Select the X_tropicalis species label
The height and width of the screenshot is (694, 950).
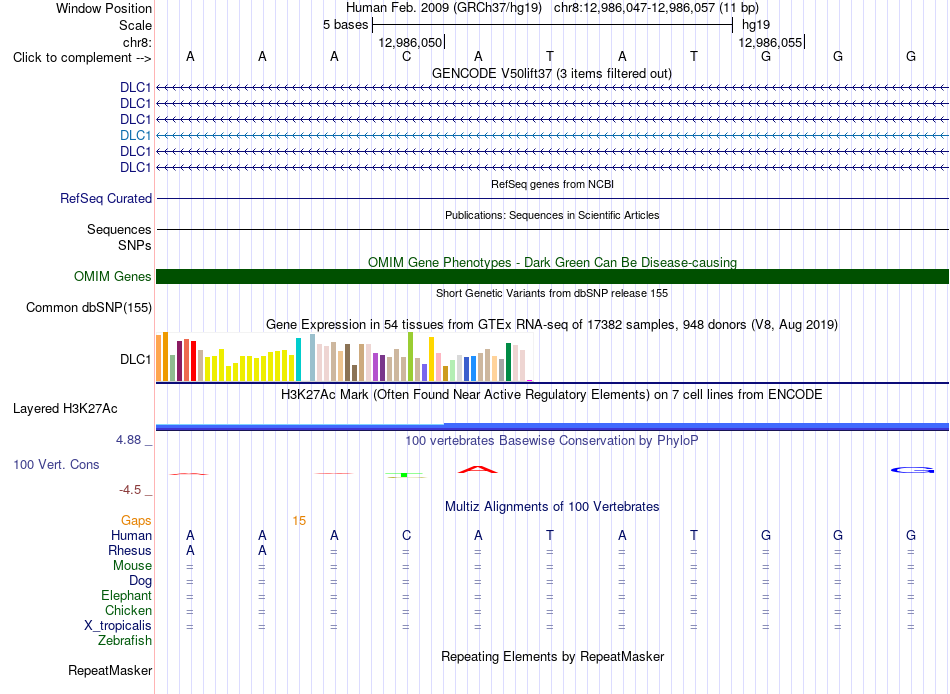(118, 626)
